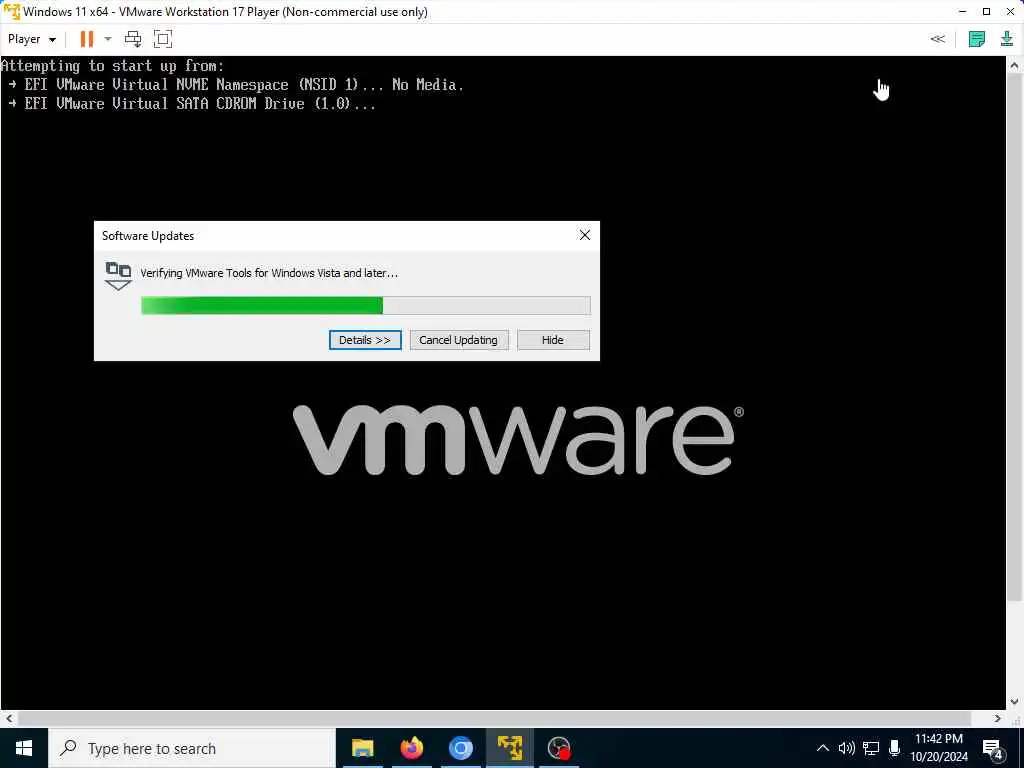Collapse the toolbar with double chevron icon

click(x=937, y=39)
